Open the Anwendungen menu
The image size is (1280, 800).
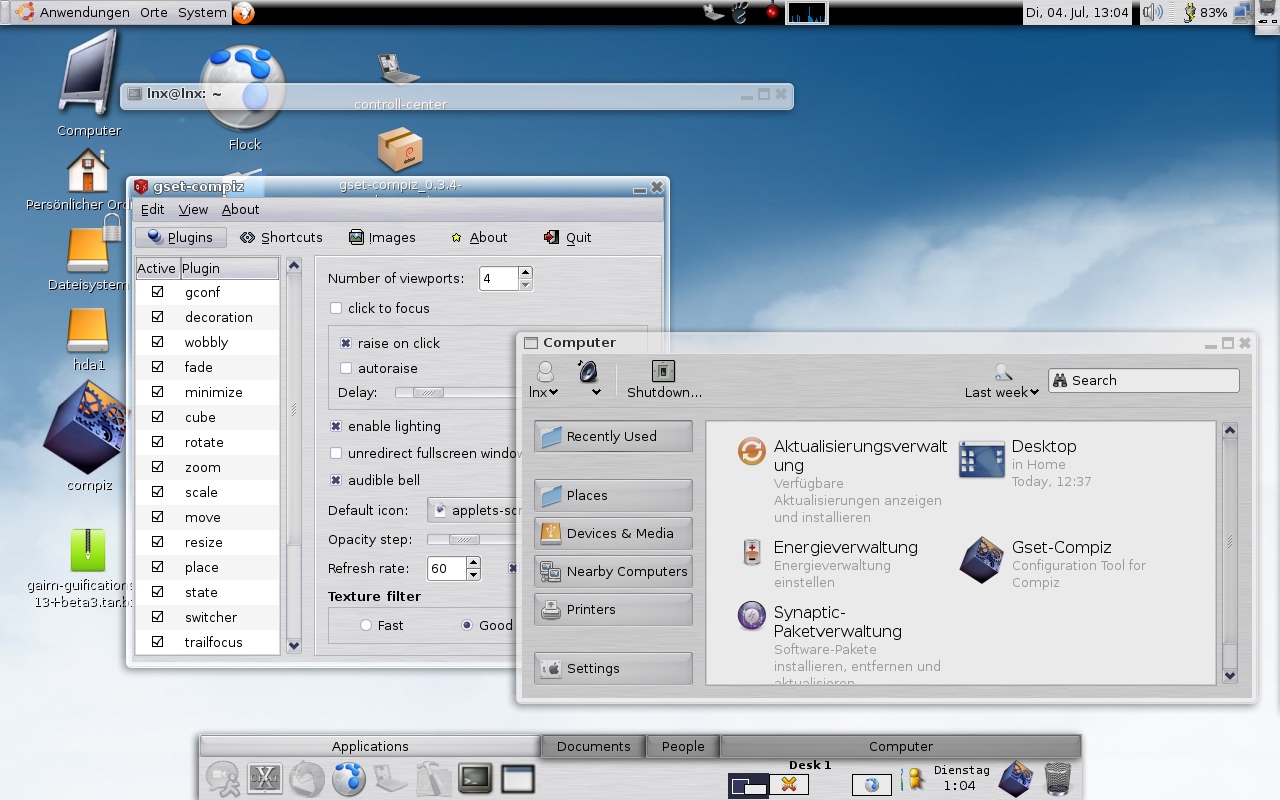(85, 13)
